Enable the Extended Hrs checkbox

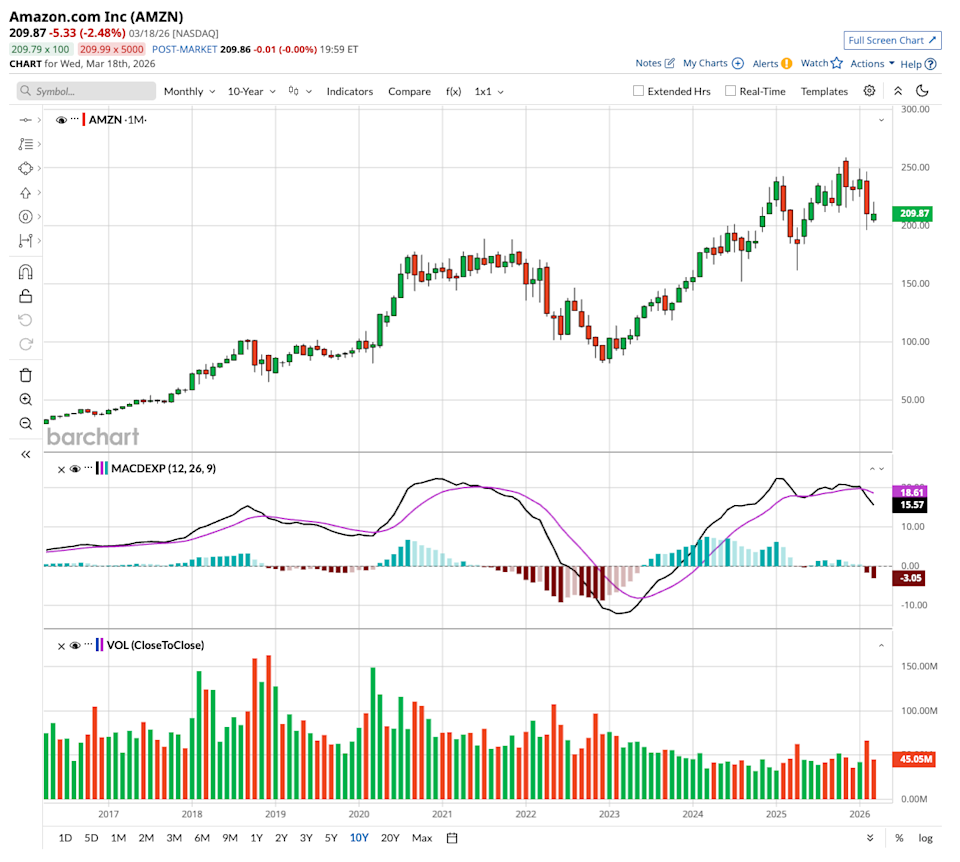(x=639, y=91)
